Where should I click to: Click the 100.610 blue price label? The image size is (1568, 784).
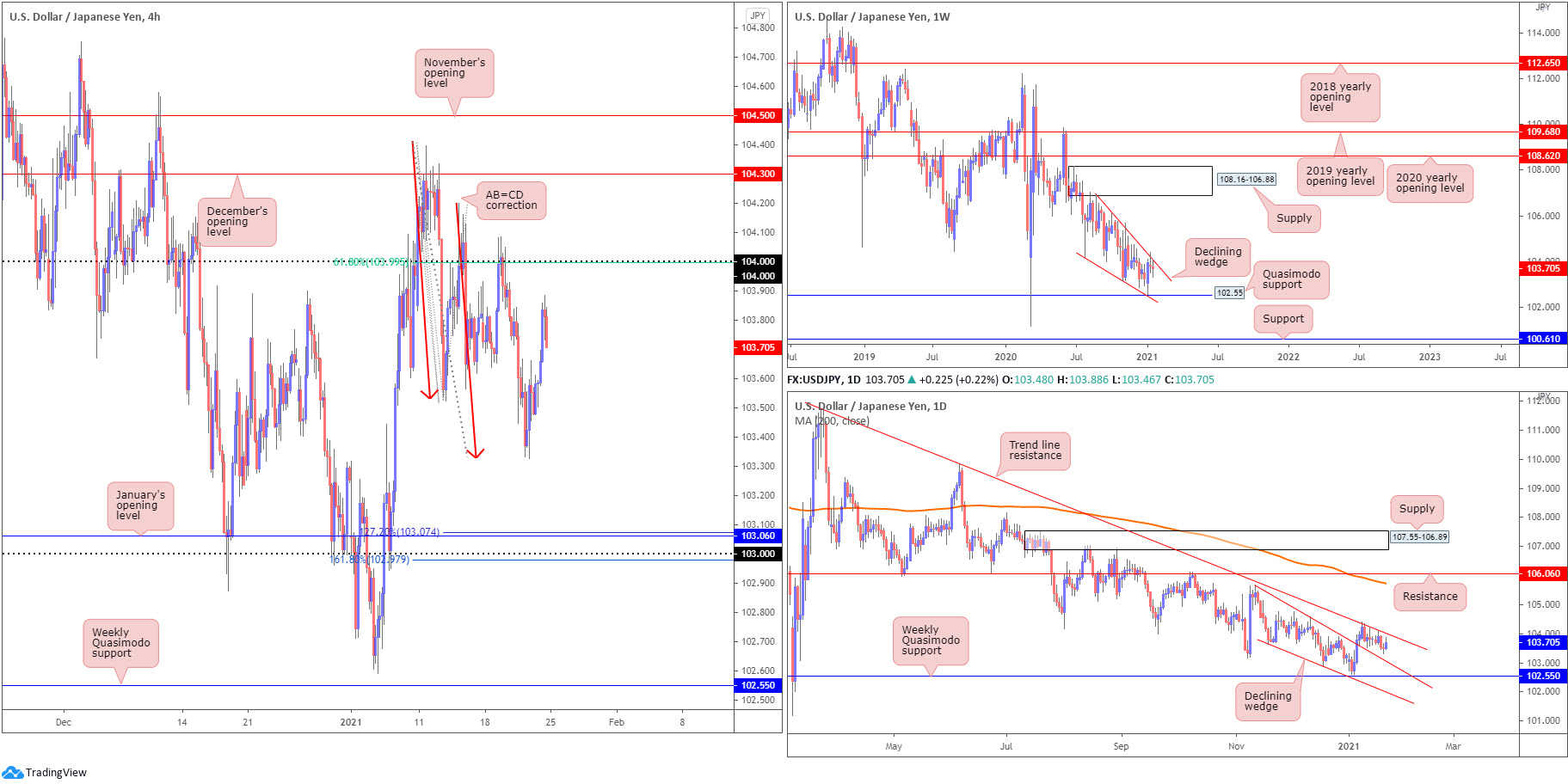(x=1543, y=339)
